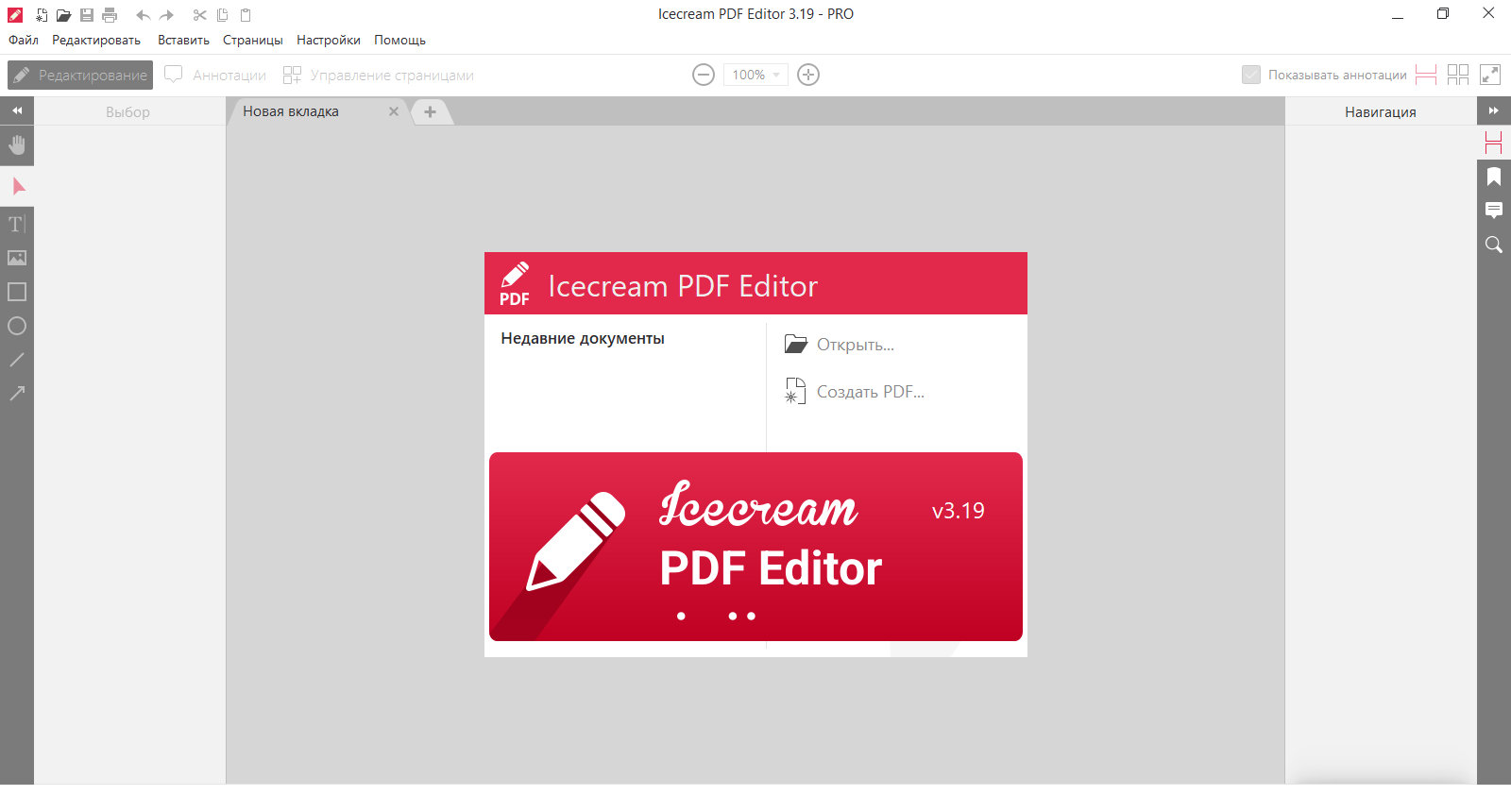Viewport: 1511px width, 812px height.
Task: Collapse the left Выбор panel
Action: (x=17, y=111)
